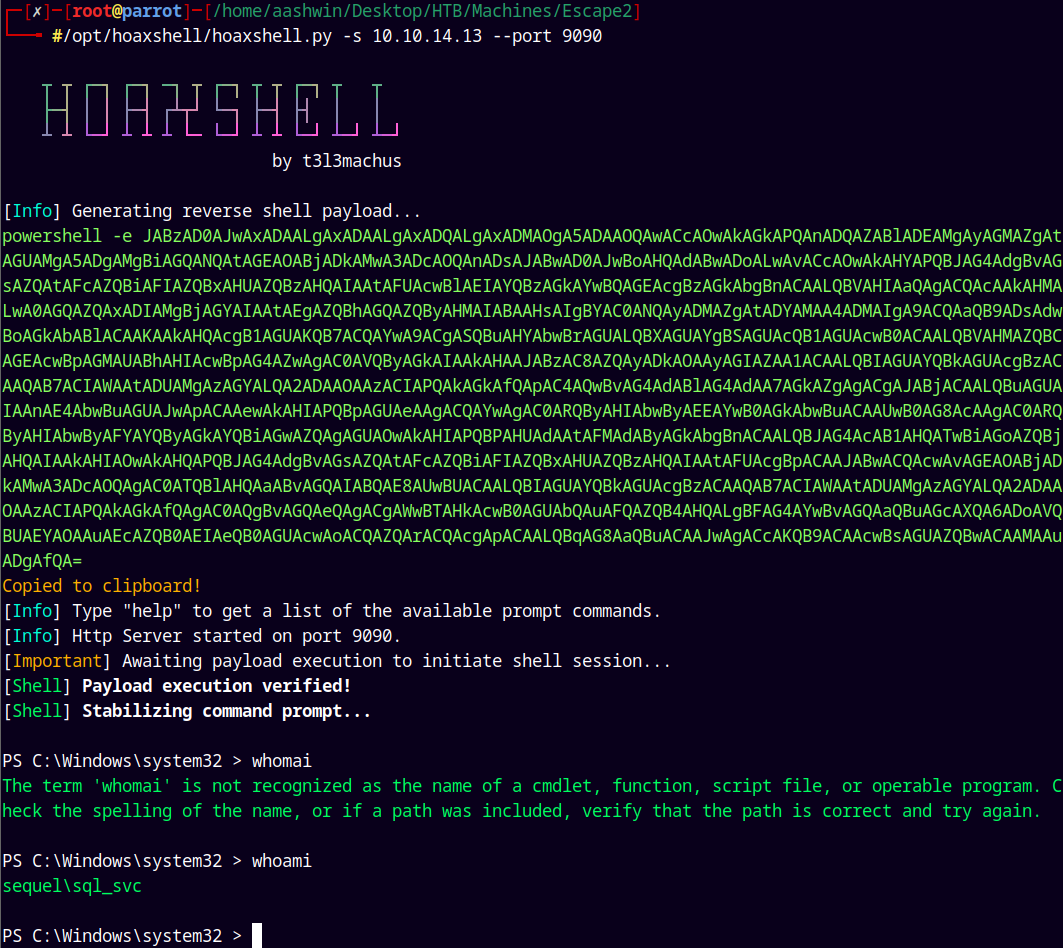The height and width of the screenshot is (948, 1063).
Task: Click the 'Type "help"' info line
Action: tap(332, 611)
